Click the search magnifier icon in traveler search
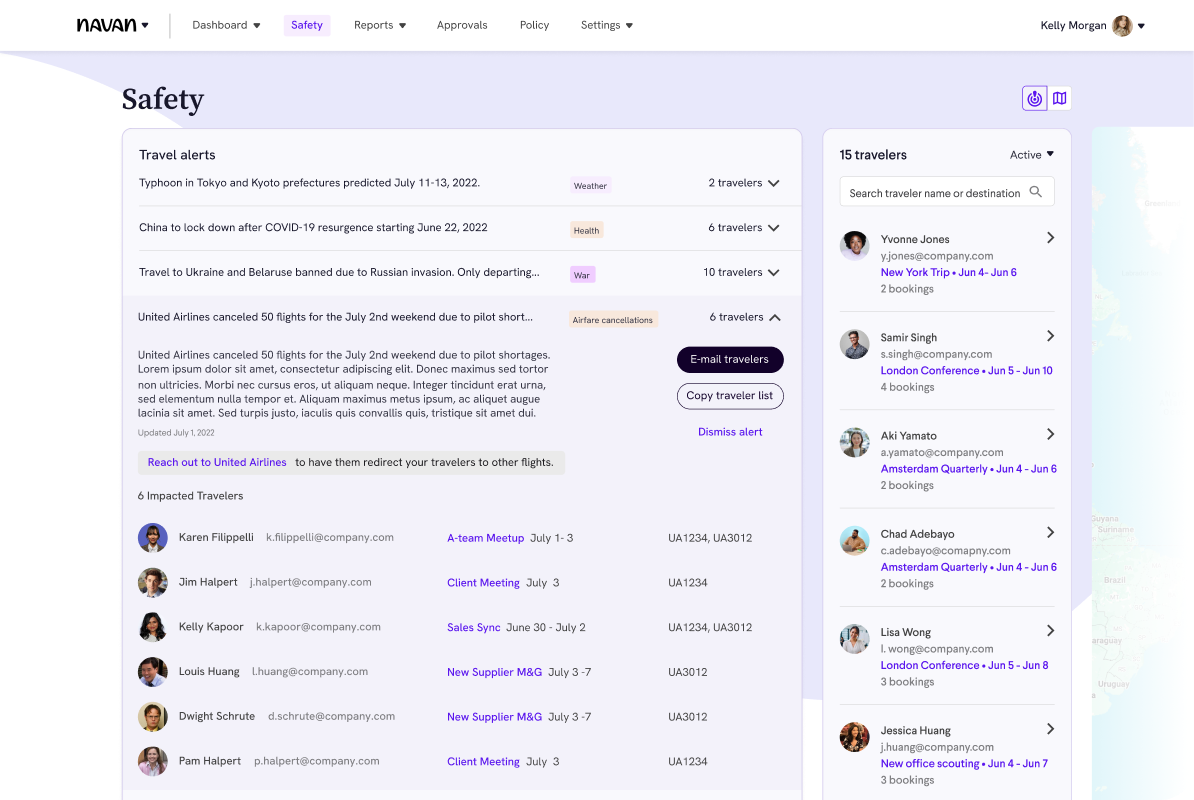 pyautogui.click(x=1036, y=192)
